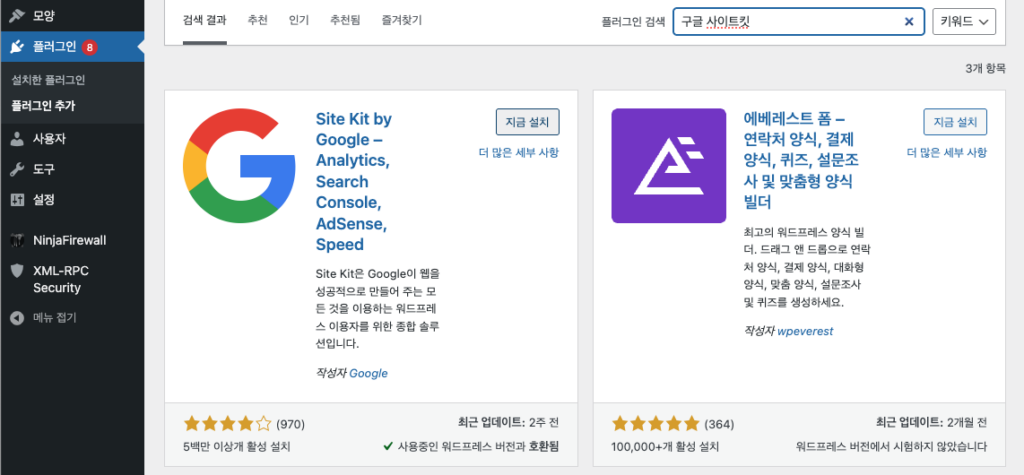Collapse the sidebar with 메뉴 접기
The image size is (1024, 475).
coord(52,318)
